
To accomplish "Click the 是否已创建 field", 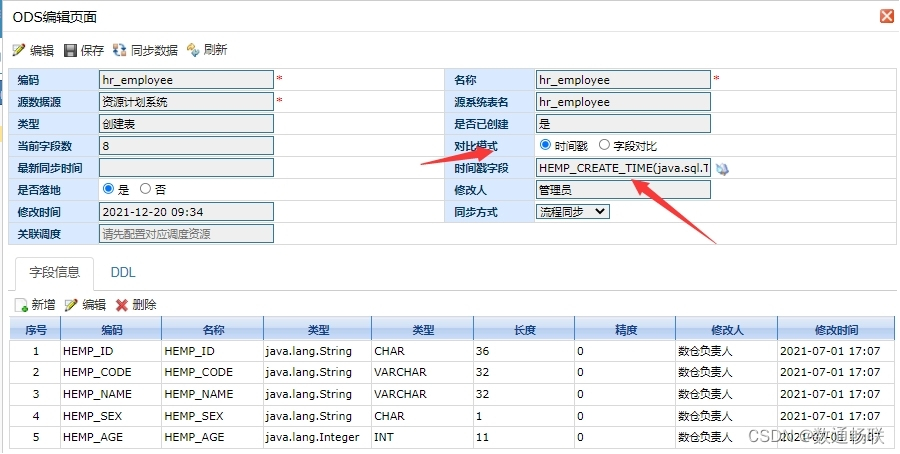I will 623,124.
